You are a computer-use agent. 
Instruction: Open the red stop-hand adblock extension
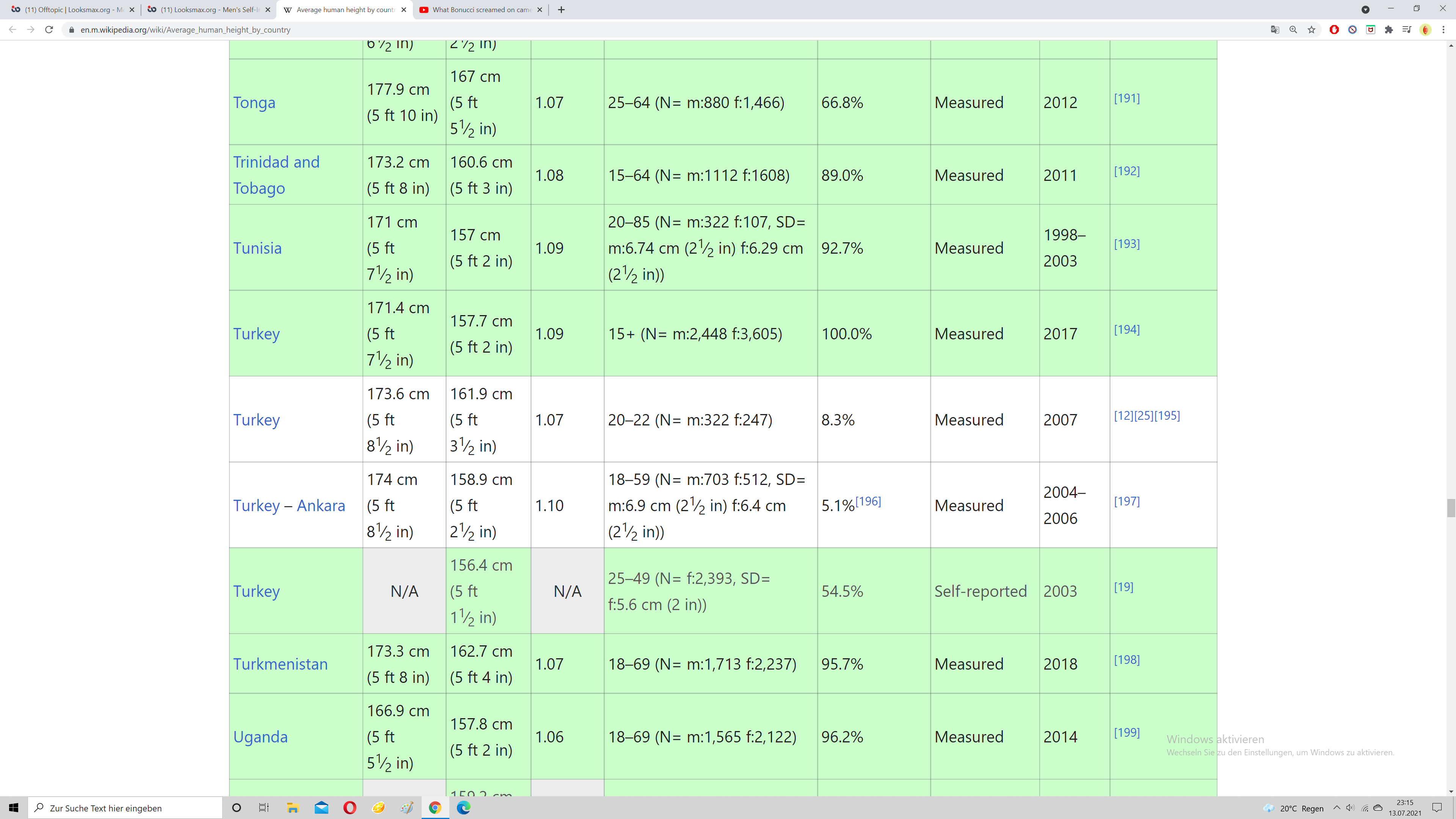click(1334, 30)
